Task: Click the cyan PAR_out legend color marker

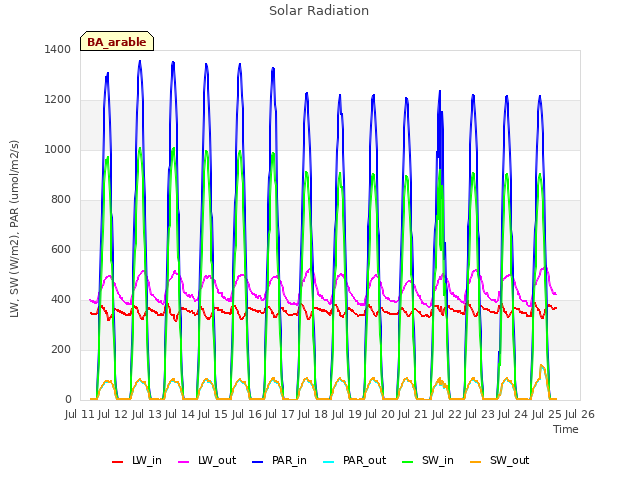Action: [329, 462]
